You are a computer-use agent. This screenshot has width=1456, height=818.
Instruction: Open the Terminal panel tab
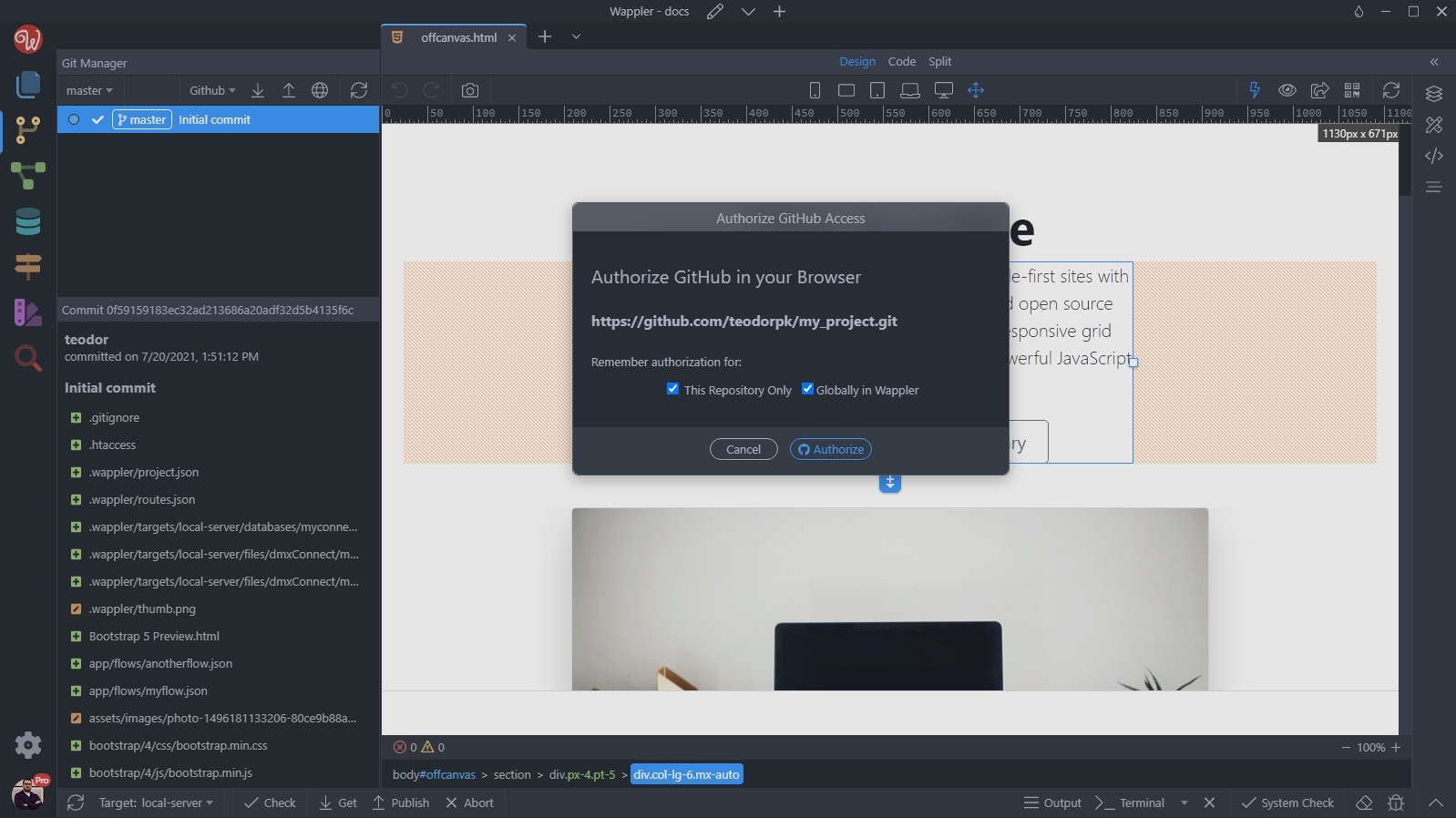tap(1130, 803)
